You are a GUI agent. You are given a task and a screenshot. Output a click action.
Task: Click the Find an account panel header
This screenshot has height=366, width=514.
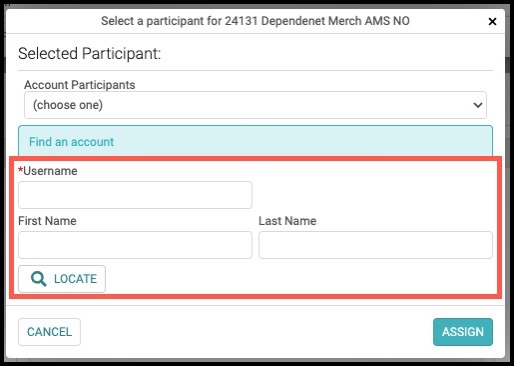point(255,141)
